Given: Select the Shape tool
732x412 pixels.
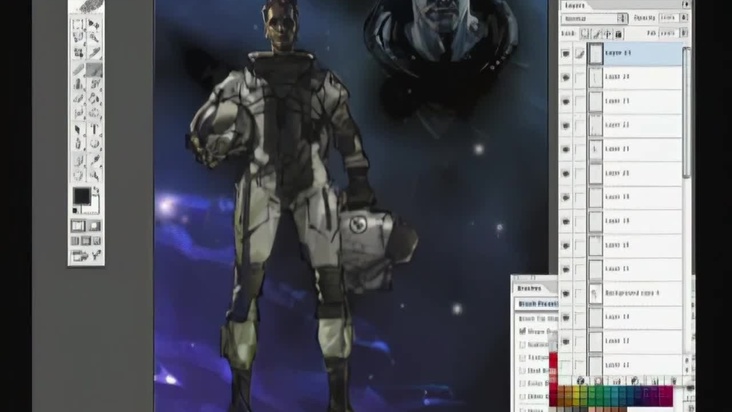Looking at the screenshot, I should (94, 144).
